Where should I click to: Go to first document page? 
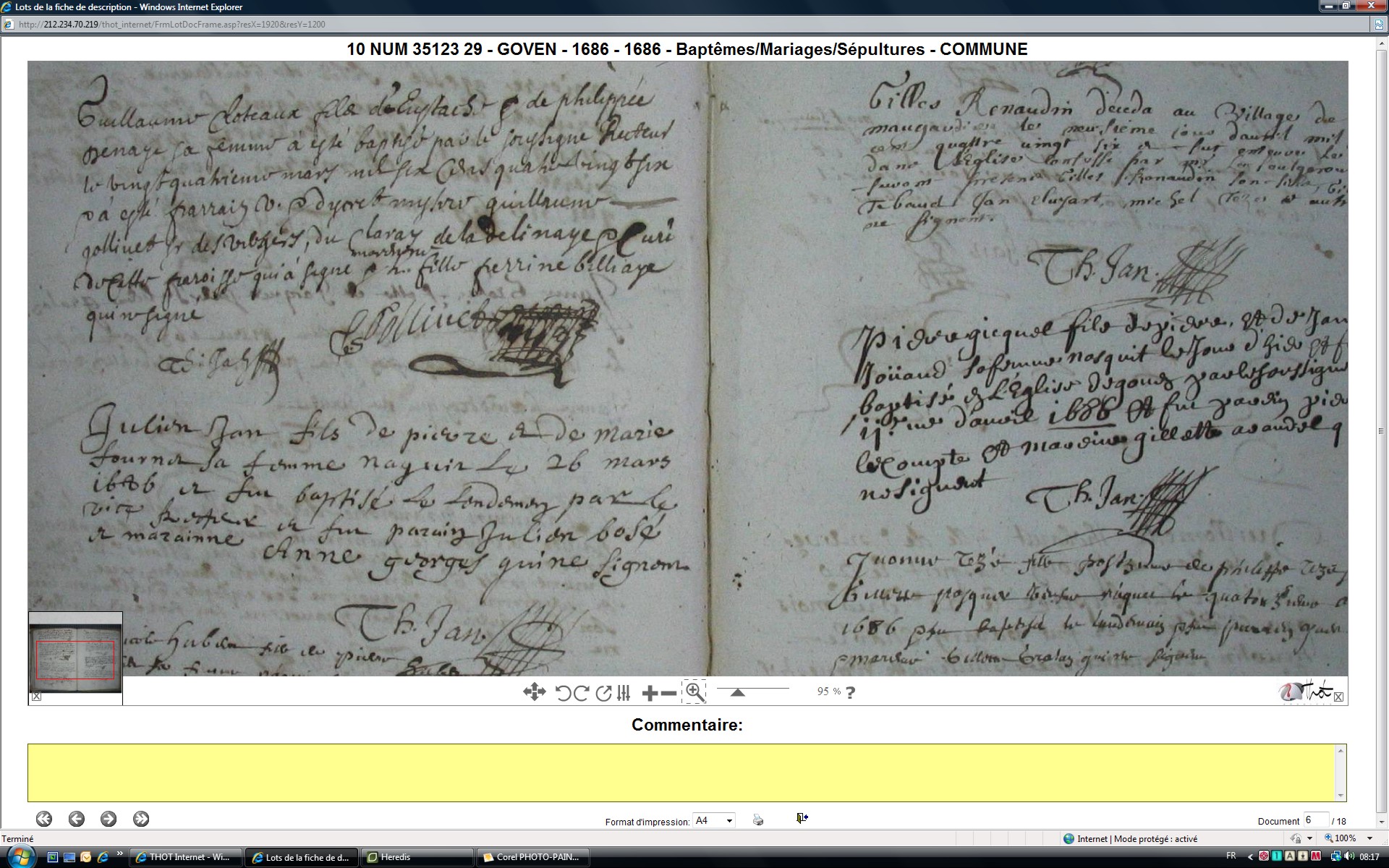pos(44,819)
